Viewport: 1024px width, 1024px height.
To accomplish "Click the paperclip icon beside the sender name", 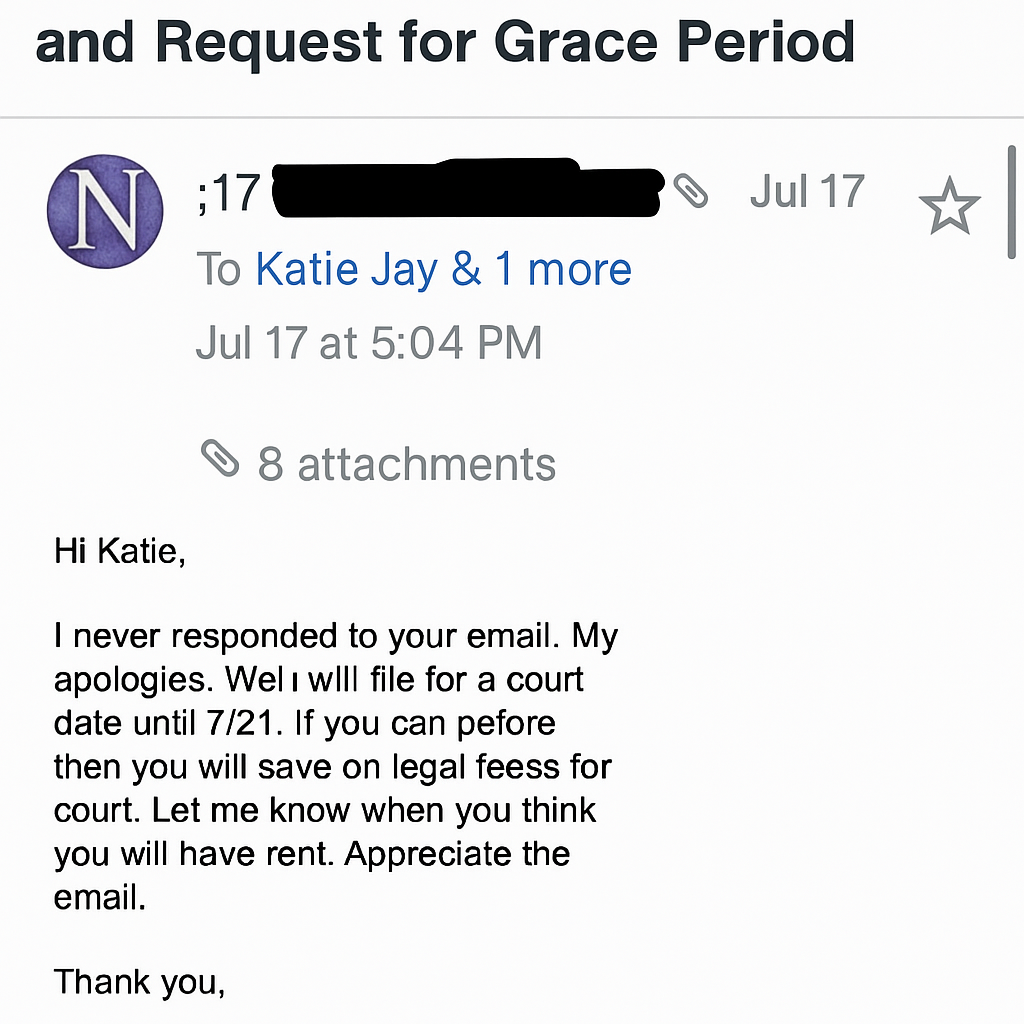I will pyautogui.click(x=690, y=190).
